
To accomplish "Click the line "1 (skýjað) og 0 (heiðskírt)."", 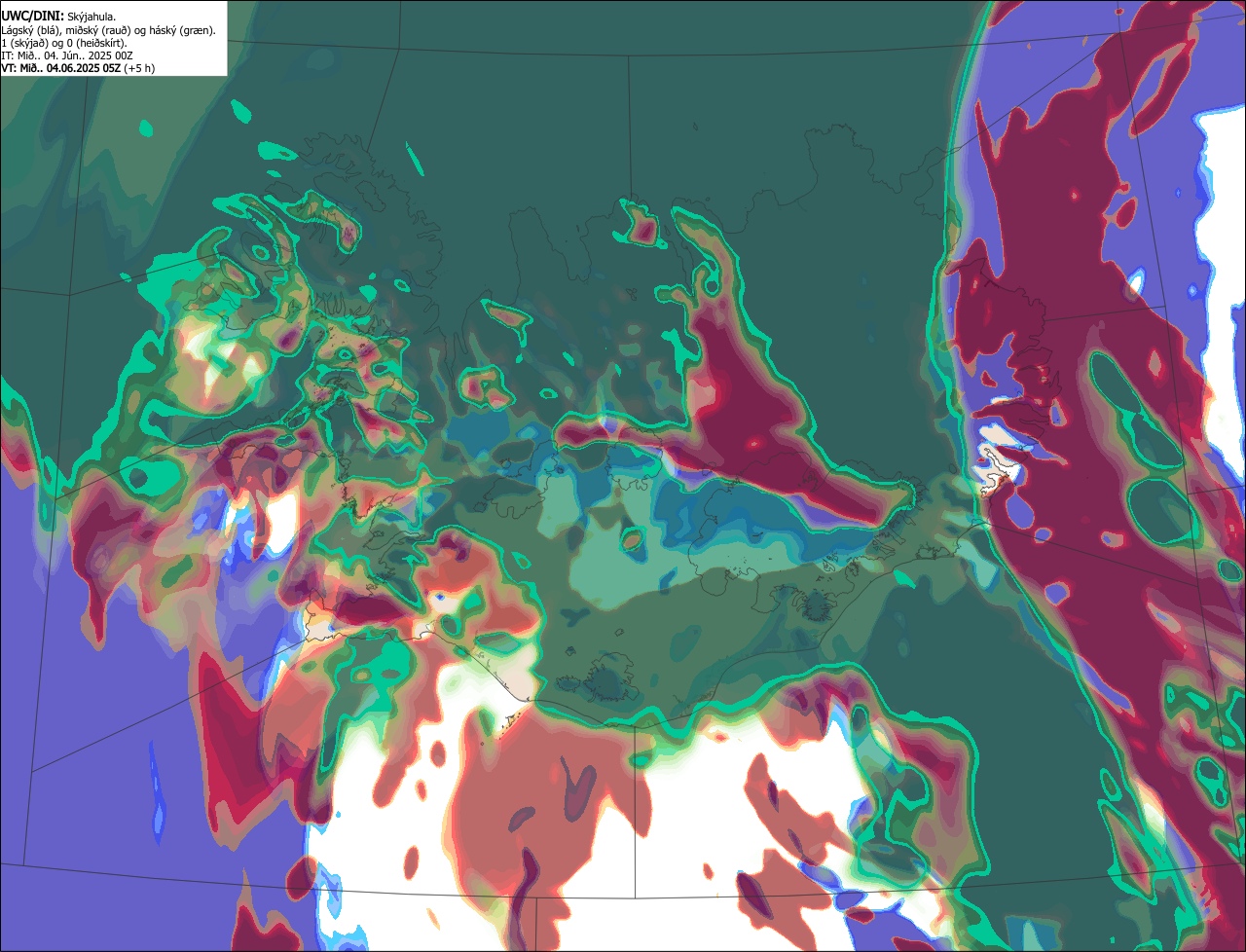I will click(x=64, y=43).
